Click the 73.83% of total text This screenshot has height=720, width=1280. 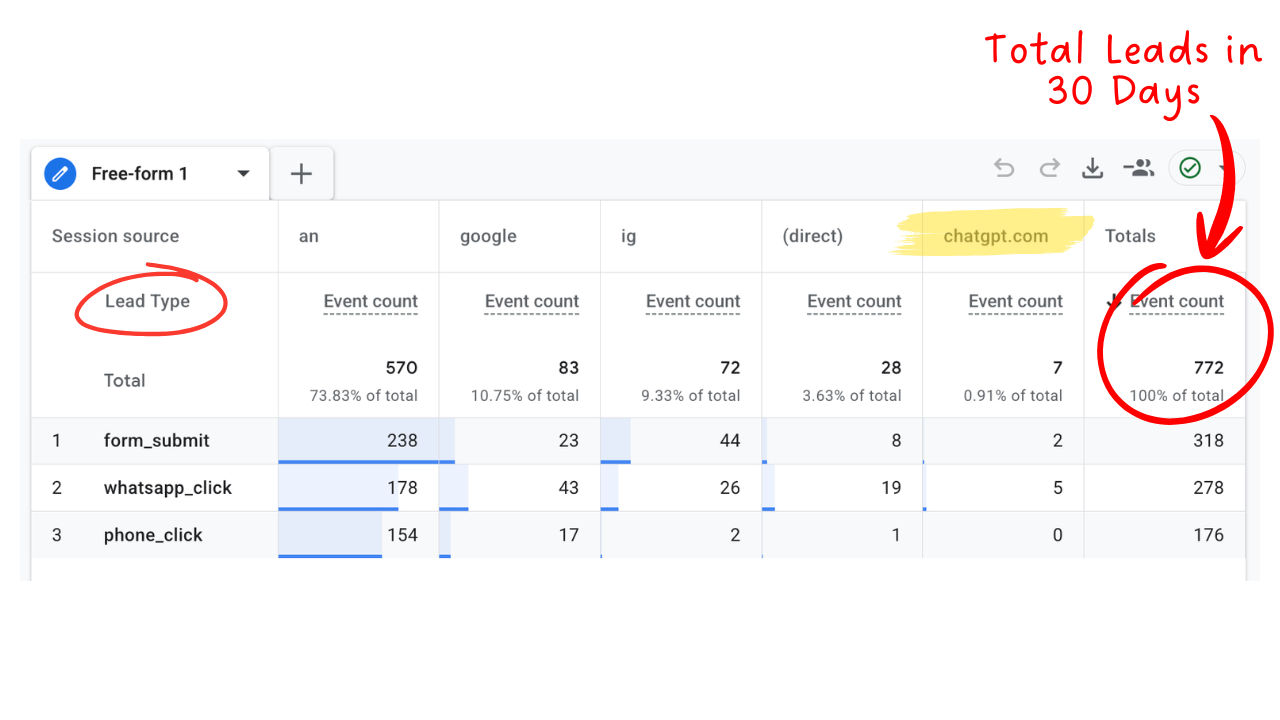(364, 395)
